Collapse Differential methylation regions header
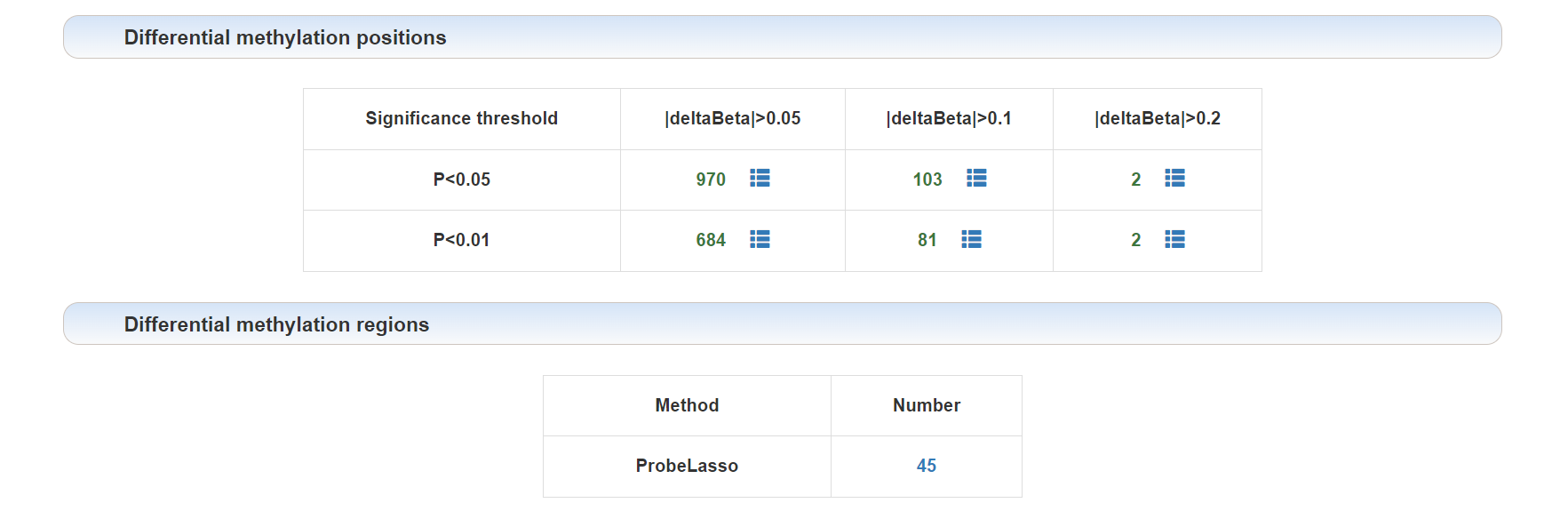 point(783,324)
